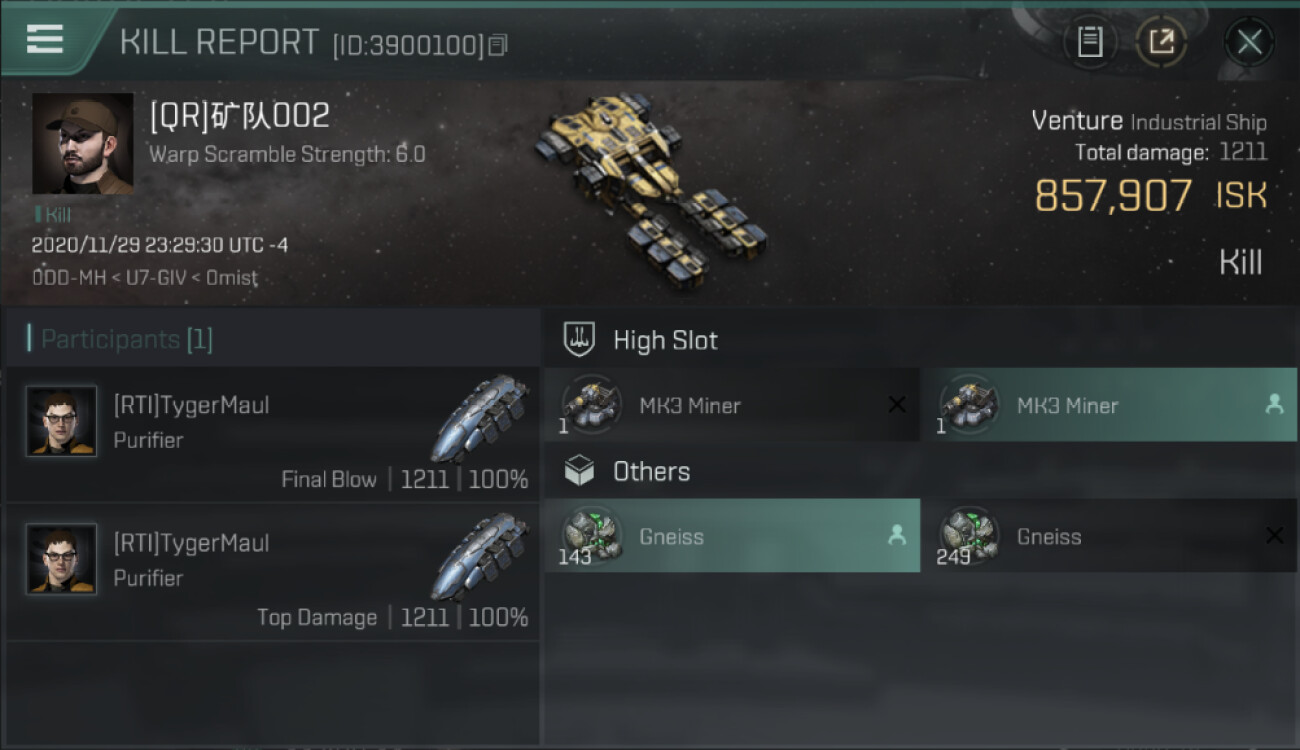This screenshot has height=750, width=1300.
Task: Select the dropped MK3 Miner item
Action: 1109,405
